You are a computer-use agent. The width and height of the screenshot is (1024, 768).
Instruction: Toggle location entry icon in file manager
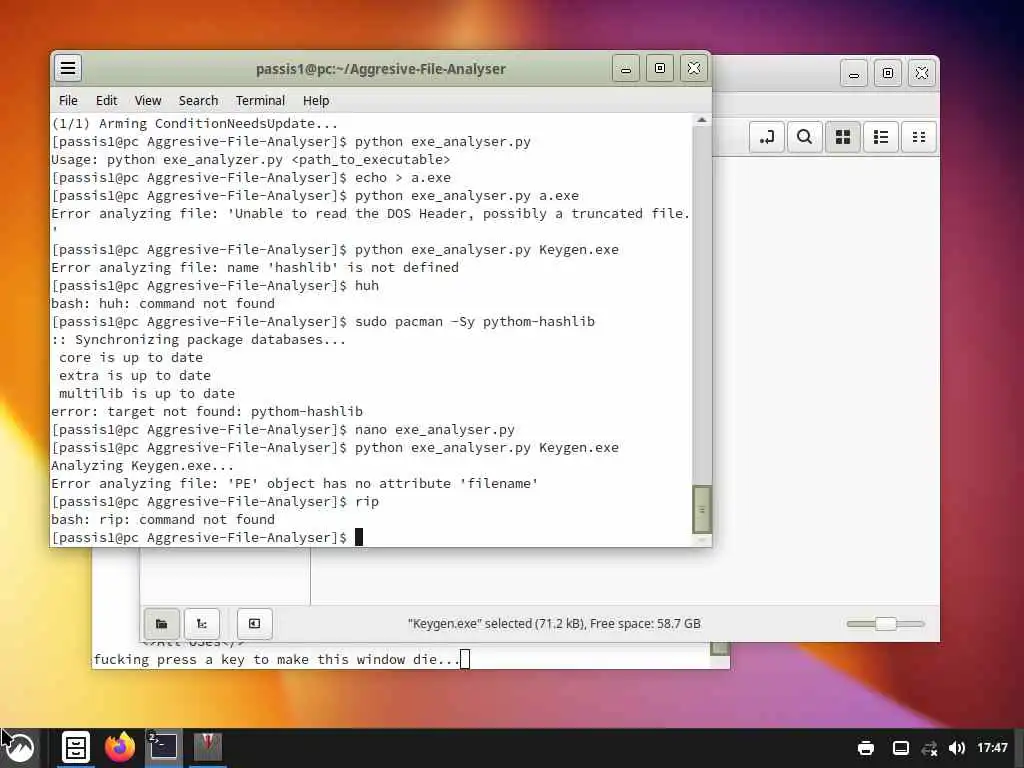pos(767,137)
